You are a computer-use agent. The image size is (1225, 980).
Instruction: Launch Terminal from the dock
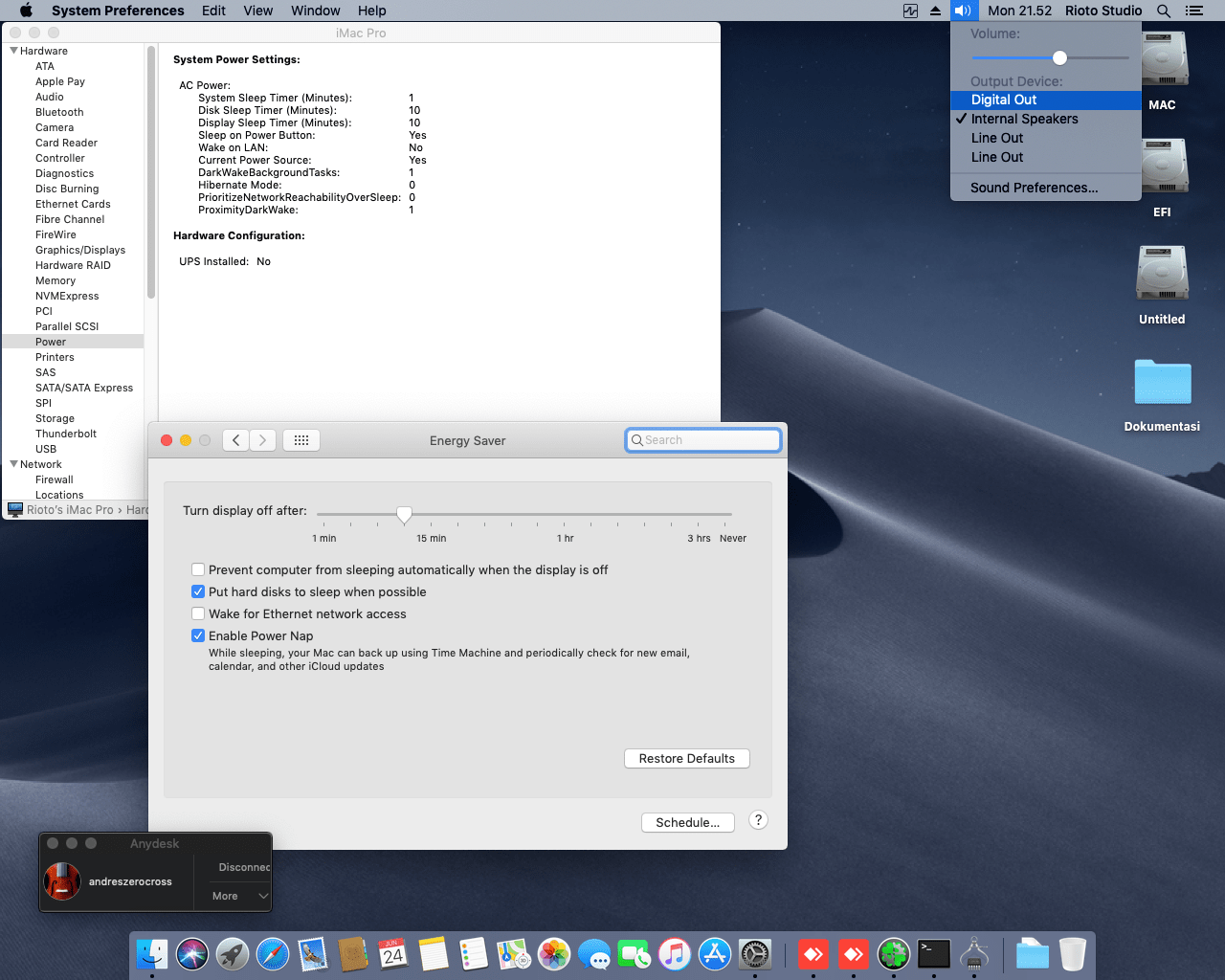click(x=934, y=954)
